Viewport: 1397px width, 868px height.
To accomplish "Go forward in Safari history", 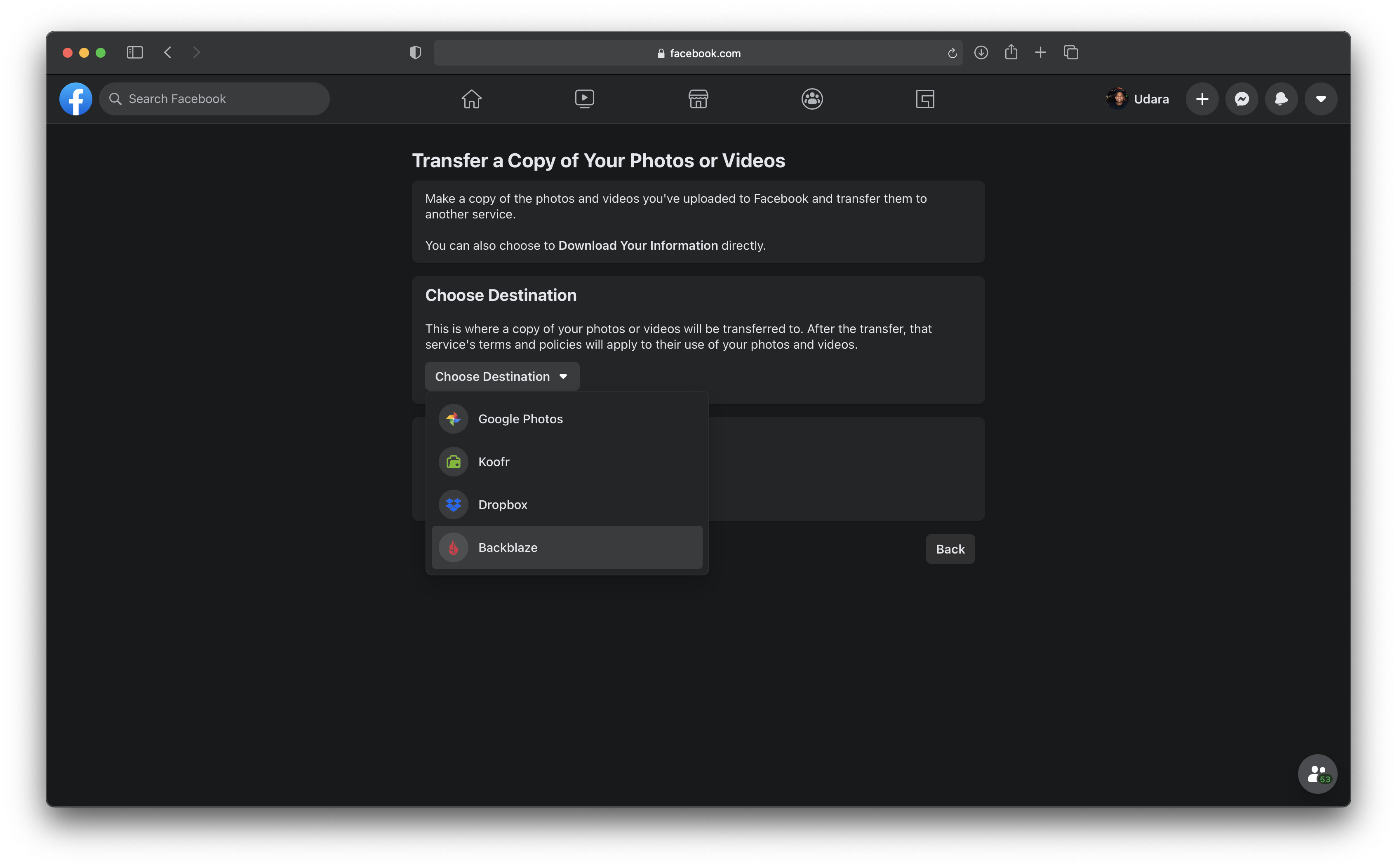I will click(196, 53).
